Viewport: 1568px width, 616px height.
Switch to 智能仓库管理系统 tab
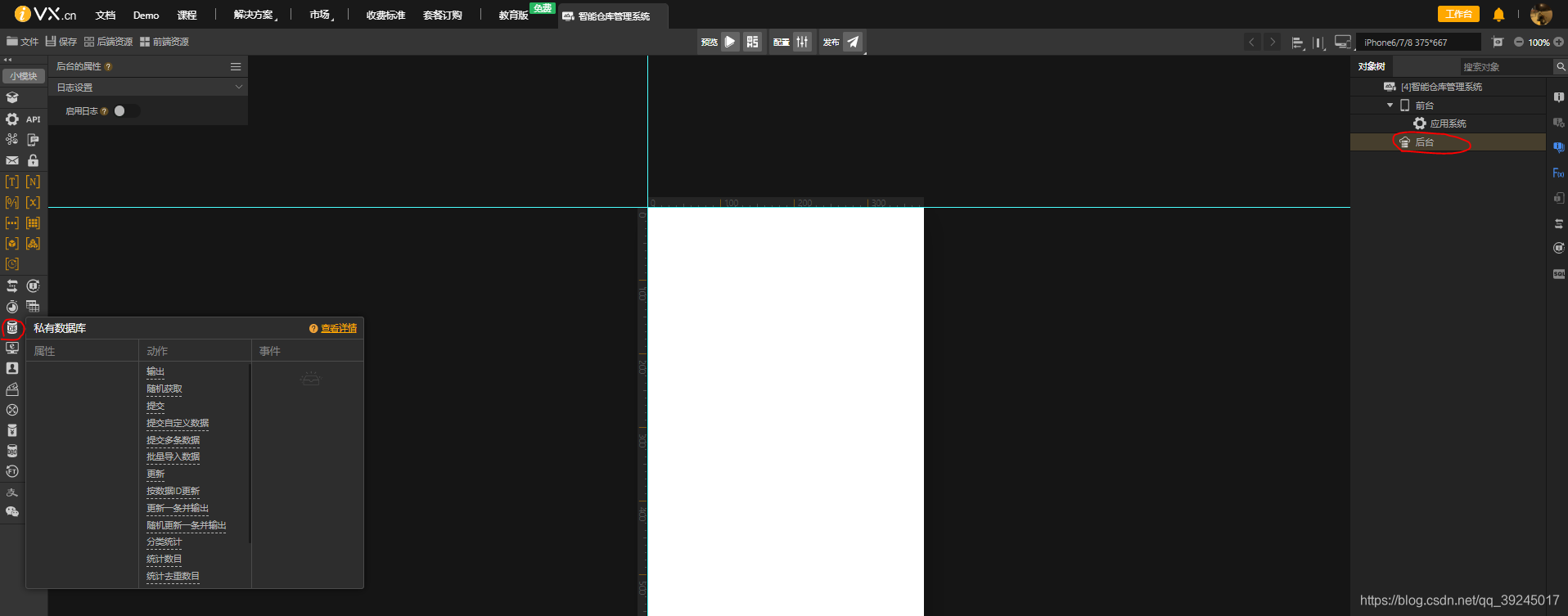coord(612,16)
